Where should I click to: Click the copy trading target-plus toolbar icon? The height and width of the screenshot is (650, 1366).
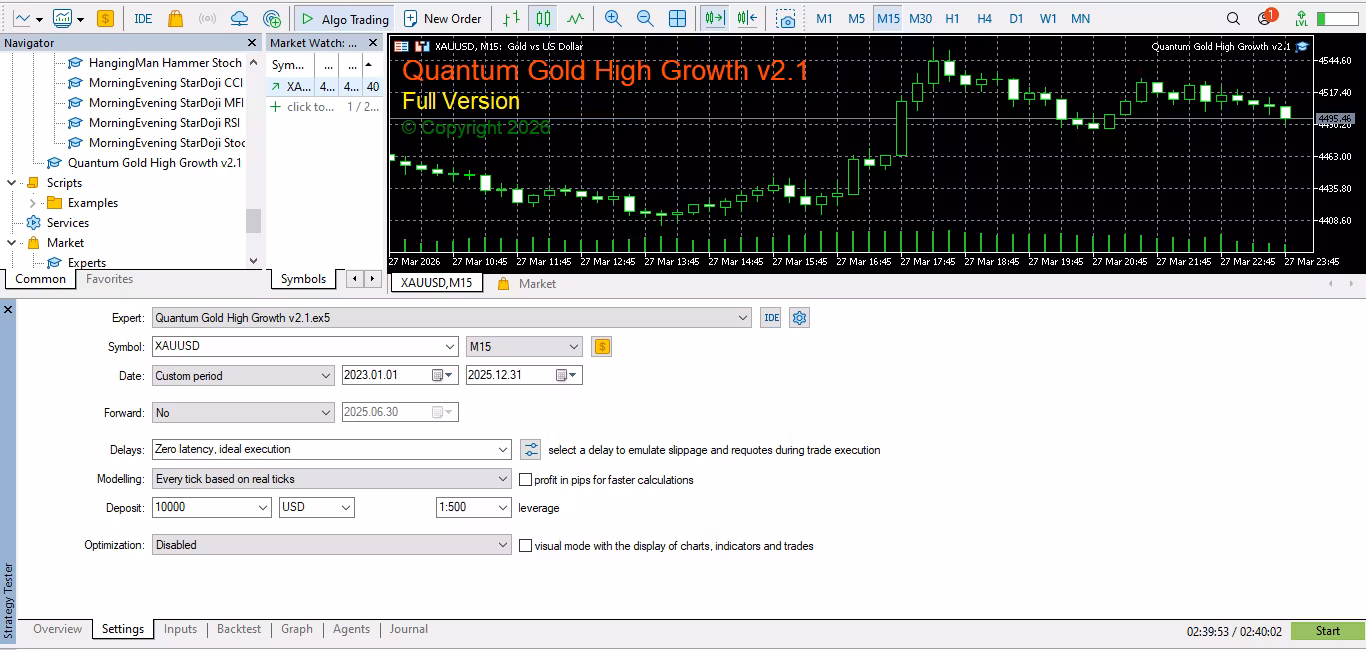point(271,18)
